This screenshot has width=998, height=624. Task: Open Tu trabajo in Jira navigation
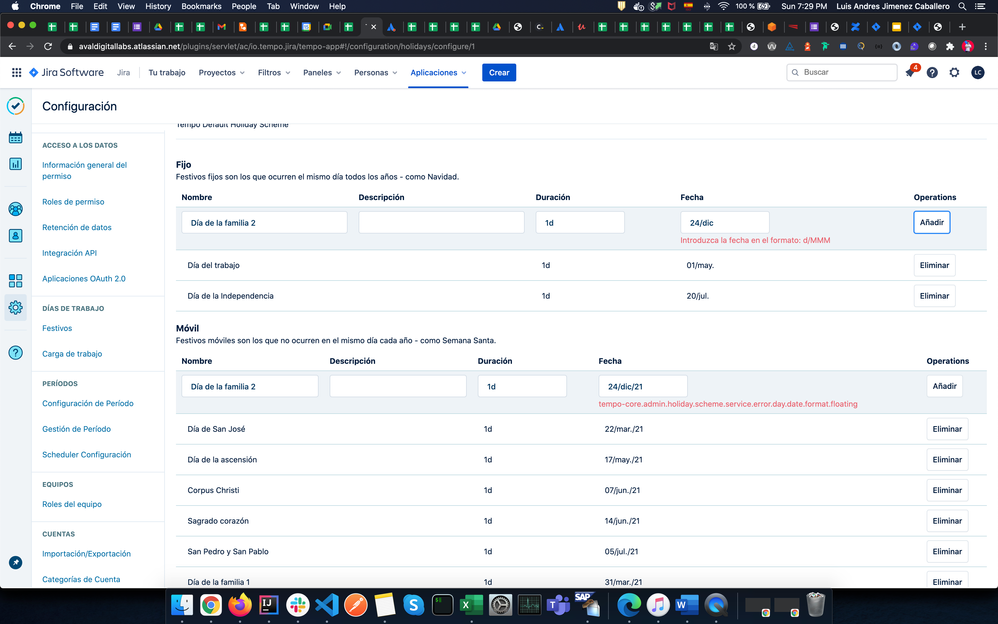pos(167,73)
